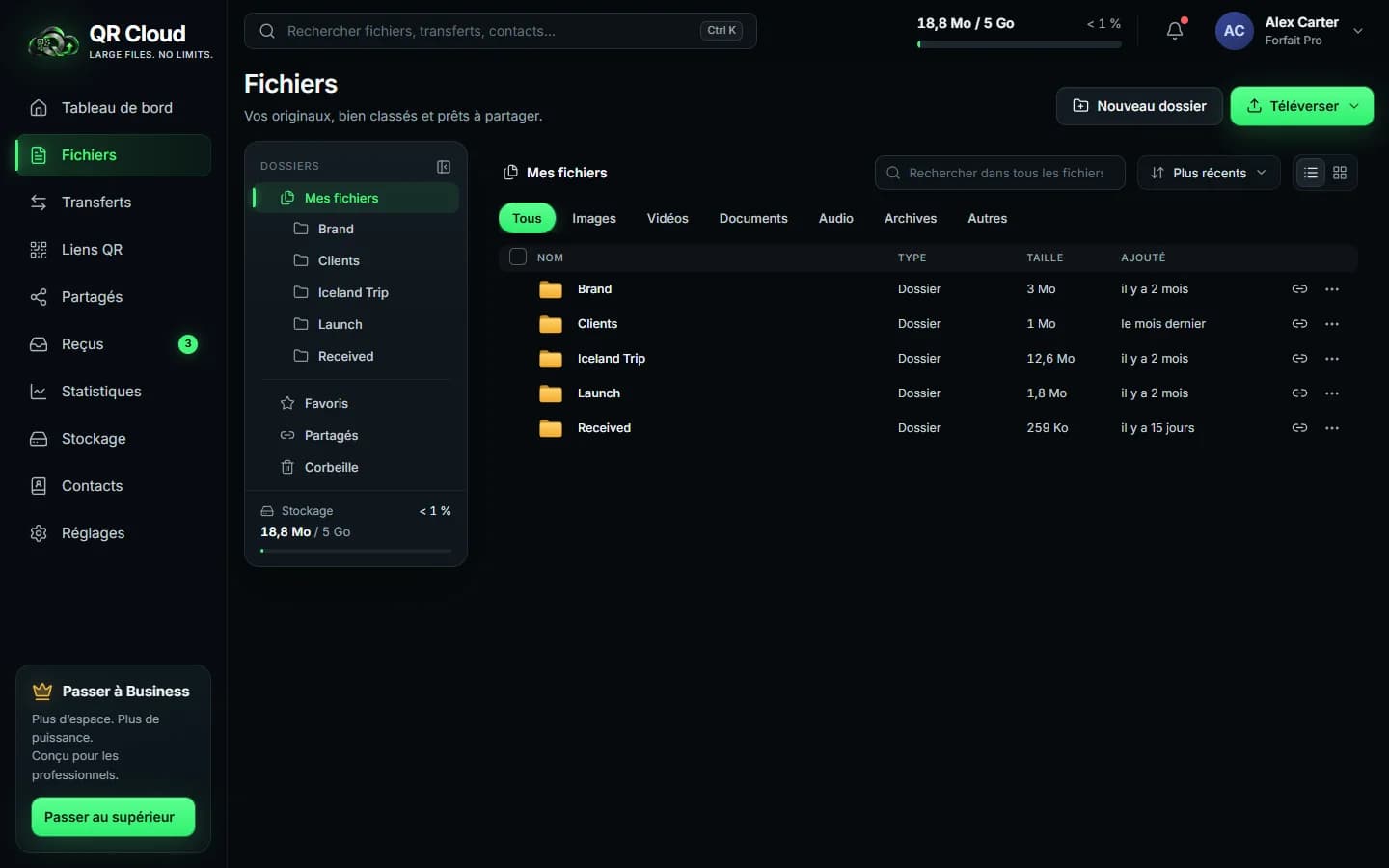This screenshot has height=868, width=1389.
Task: Tick the select-all checkbox in table header
Action: 518,257
